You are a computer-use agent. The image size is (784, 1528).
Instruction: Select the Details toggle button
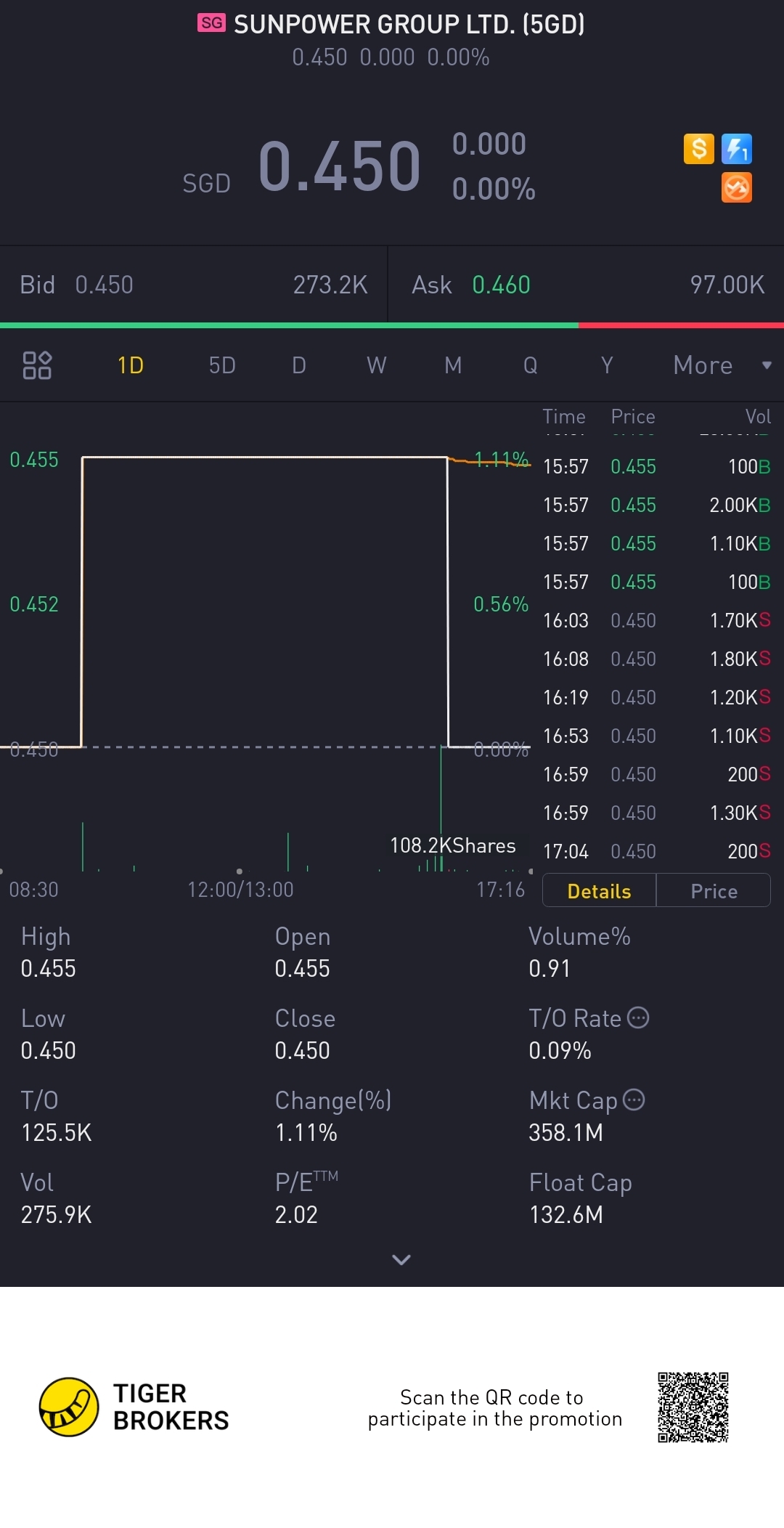[600, 891]
